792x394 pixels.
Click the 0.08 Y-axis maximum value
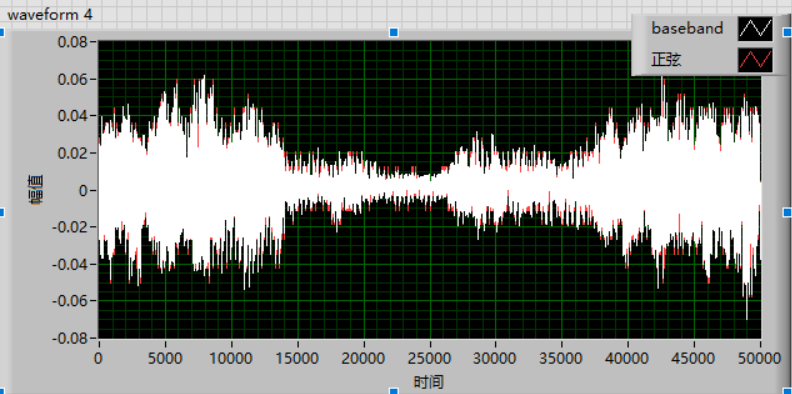73,41
